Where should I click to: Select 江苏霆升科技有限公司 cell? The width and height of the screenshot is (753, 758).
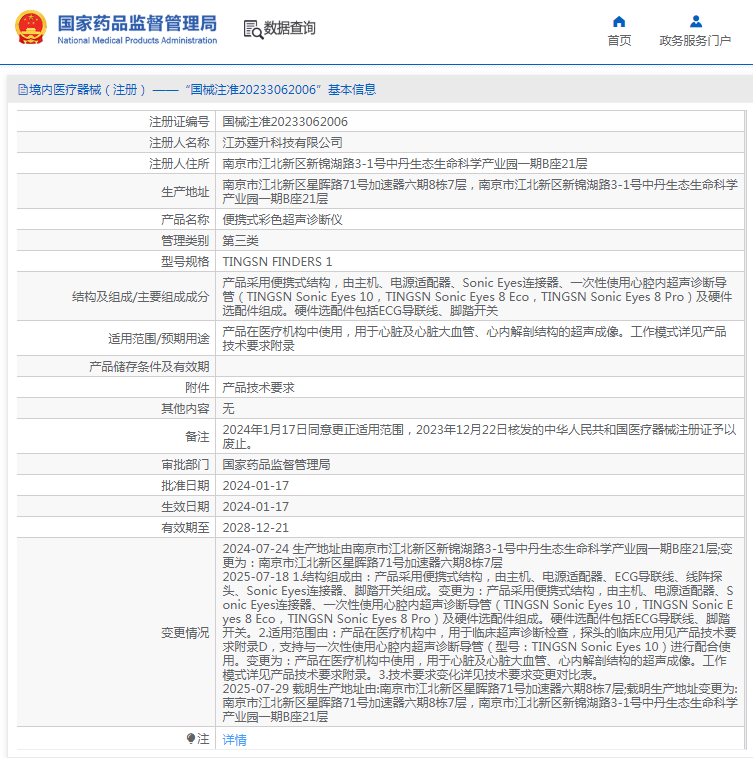(x=283, y=143)
